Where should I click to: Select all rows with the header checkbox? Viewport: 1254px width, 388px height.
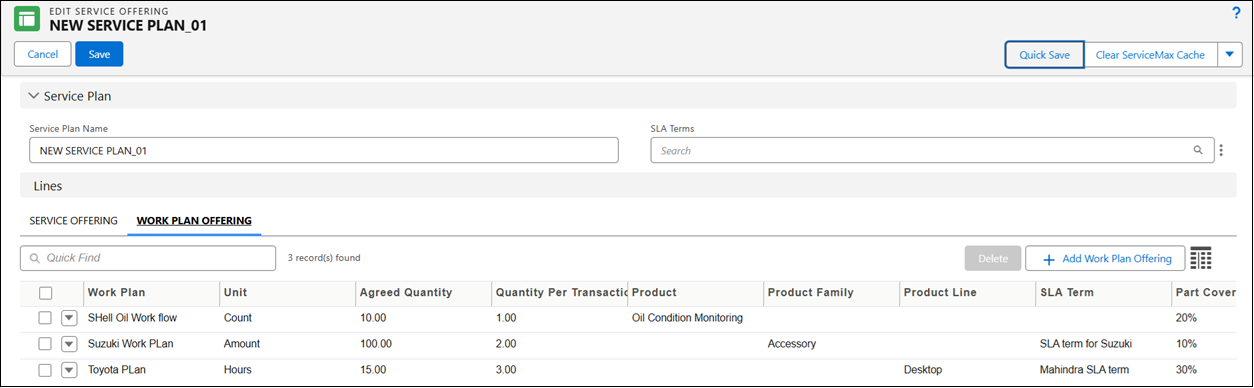pos(45,293)
